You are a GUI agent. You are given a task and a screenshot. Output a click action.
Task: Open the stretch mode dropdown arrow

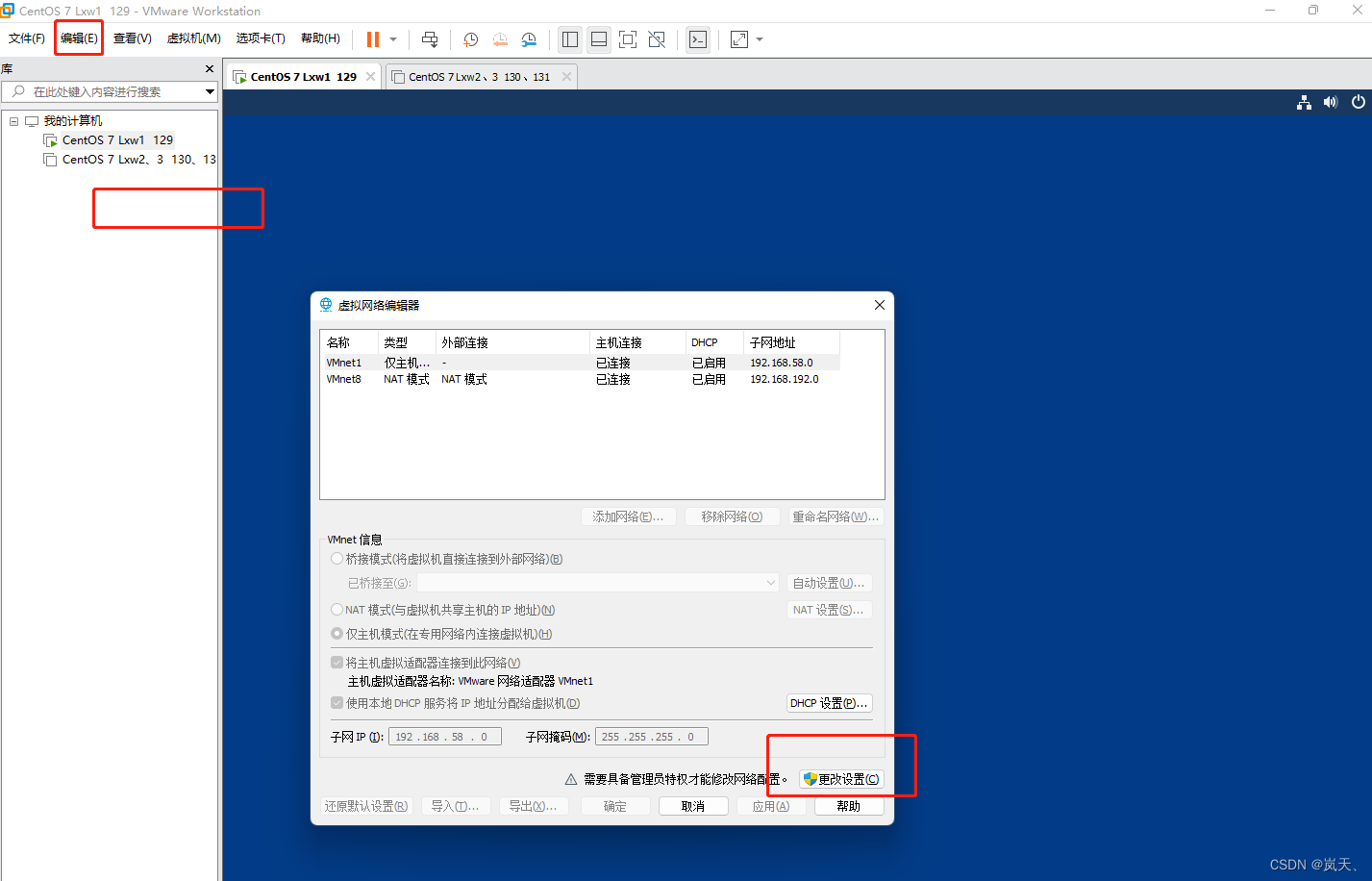pos(760,39)
